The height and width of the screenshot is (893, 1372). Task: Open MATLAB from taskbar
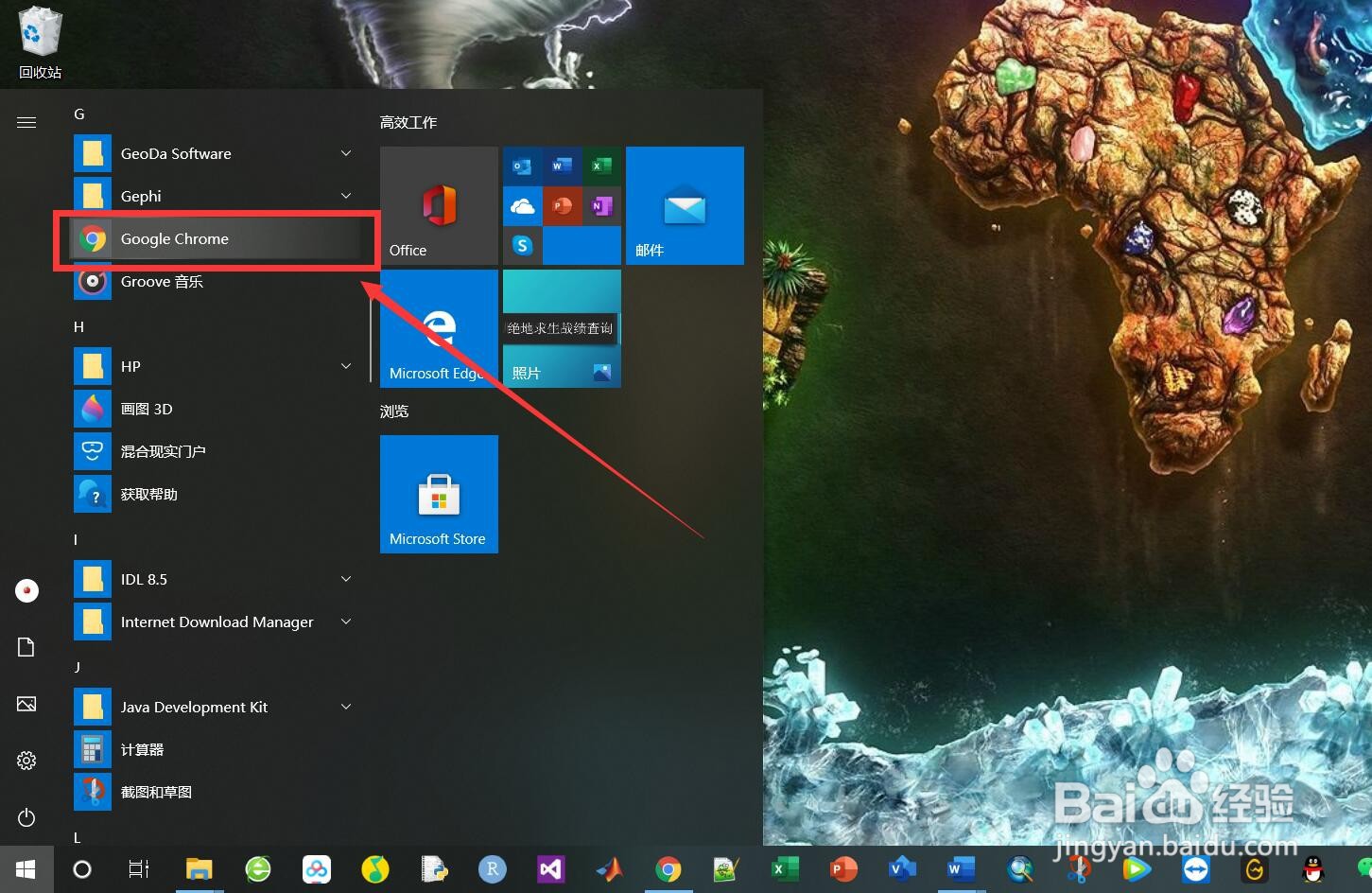(x=609, y=868)
